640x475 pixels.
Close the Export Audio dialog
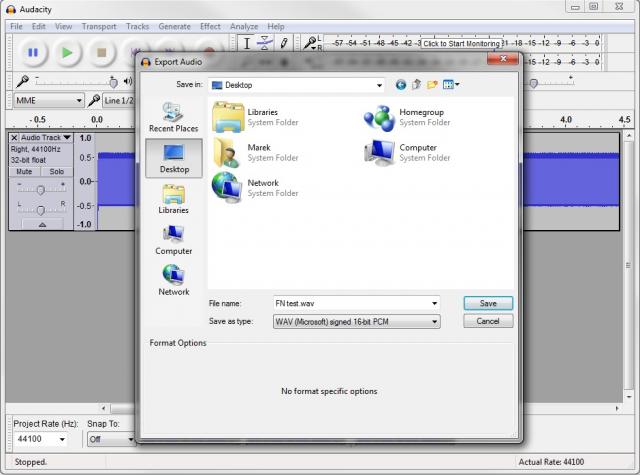503,59
